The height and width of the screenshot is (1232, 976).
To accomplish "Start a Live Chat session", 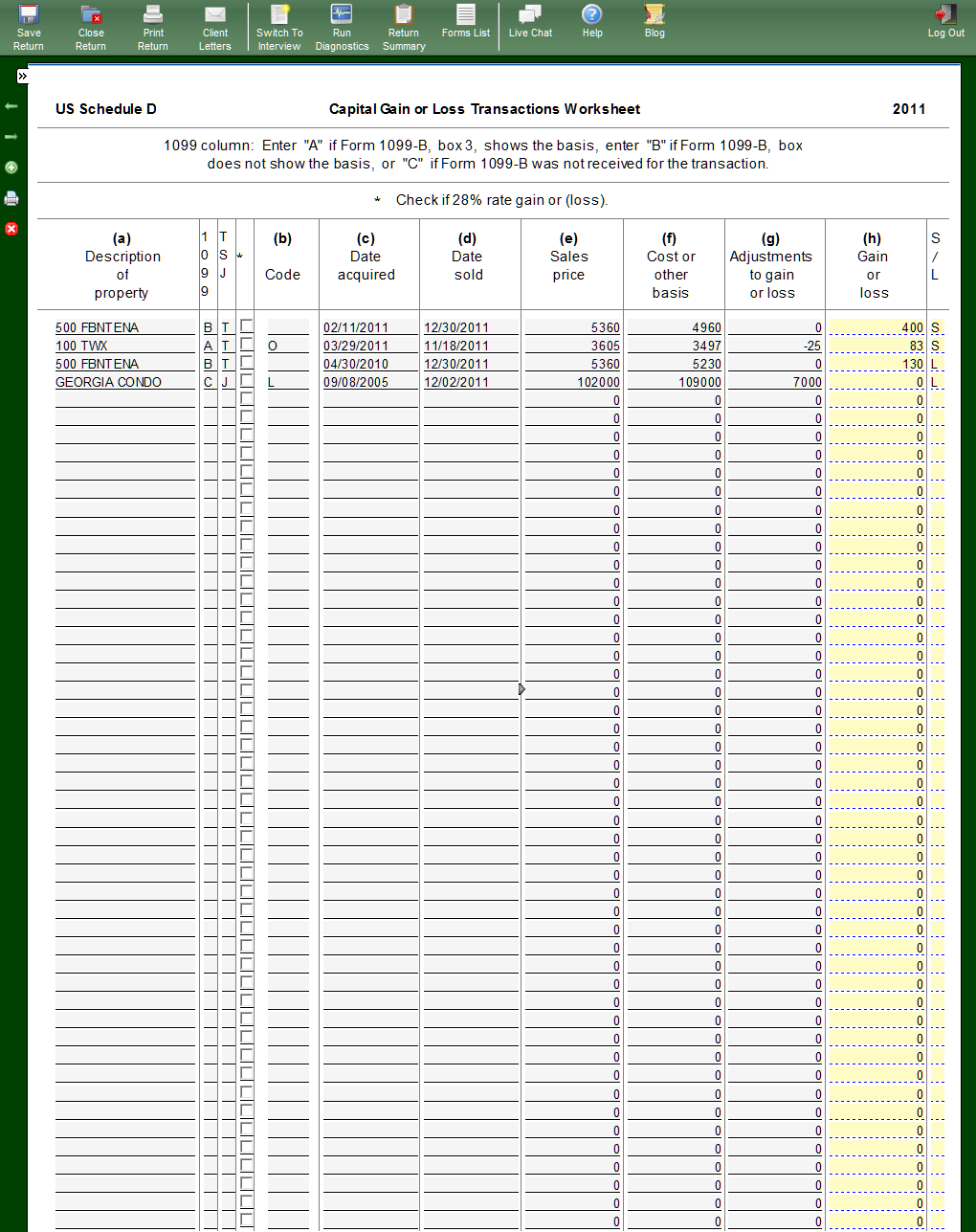I will point(530,21).
